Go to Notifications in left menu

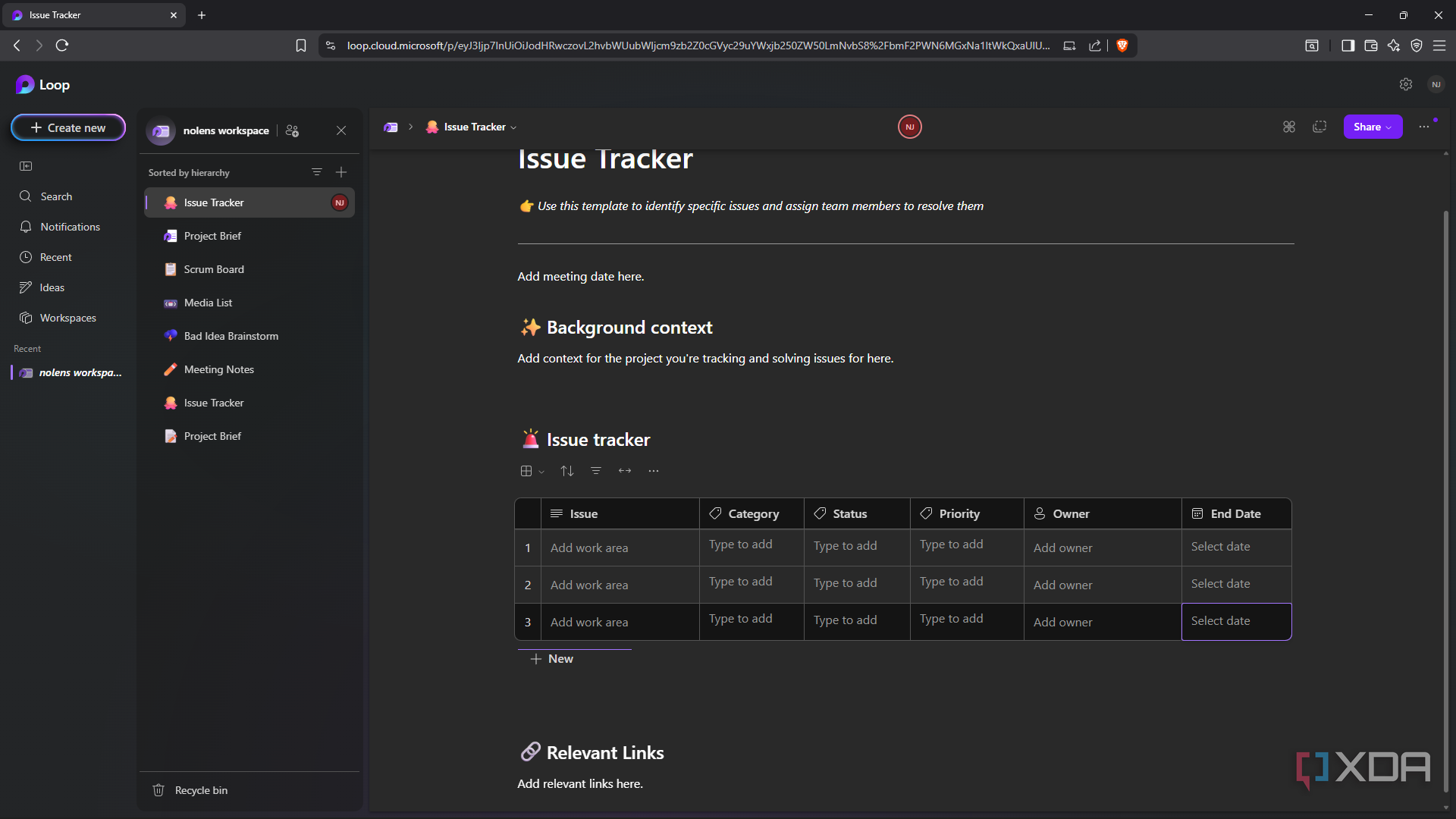click(x=70, y=227)
